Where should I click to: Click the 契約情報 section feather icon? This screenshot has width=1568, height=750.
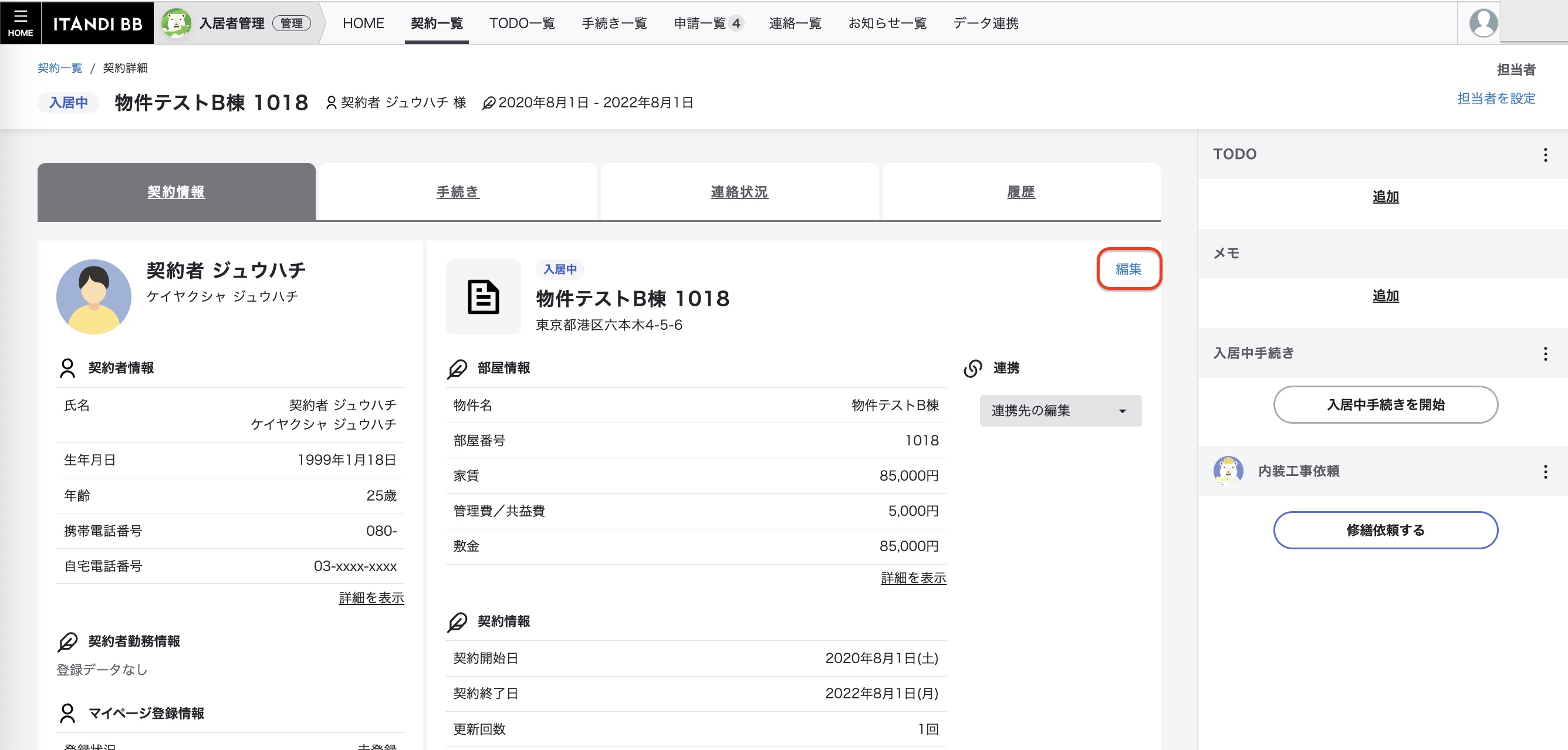457,621
